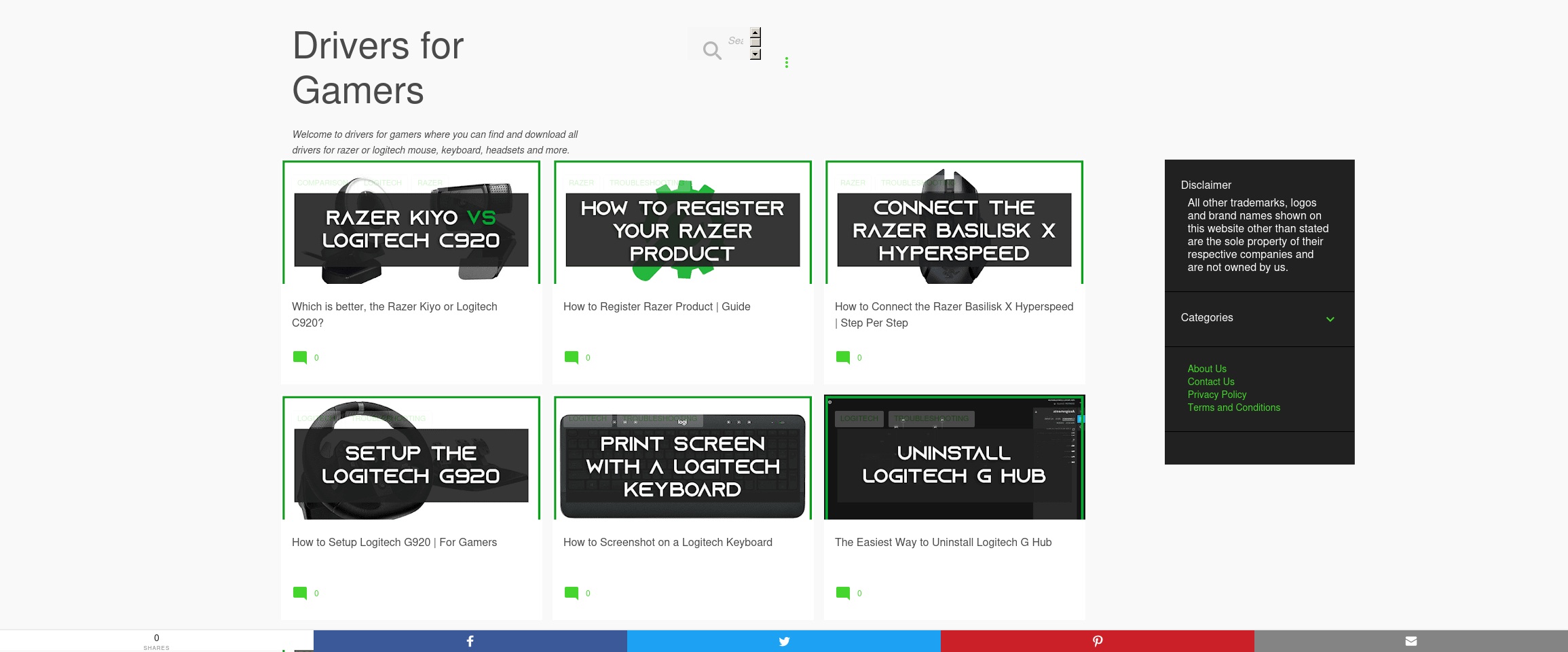Open comments for Screenshot on Logitech Keyboard post

pos(578,593)
